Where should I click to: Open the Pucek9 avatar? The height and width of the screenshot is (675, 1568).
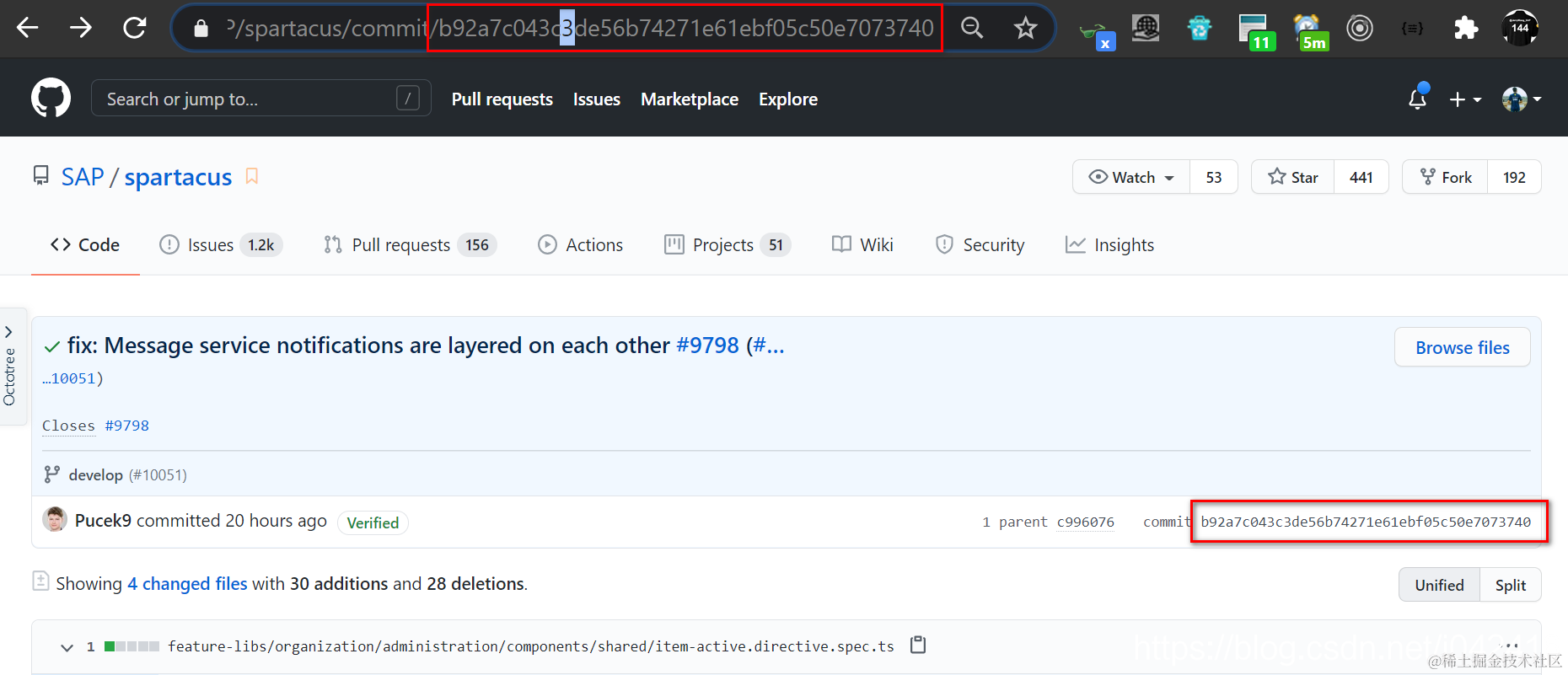pos(55,520)
